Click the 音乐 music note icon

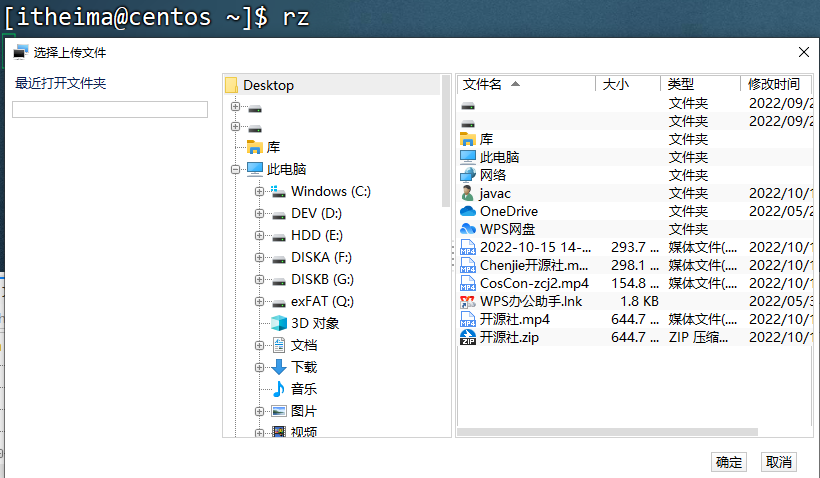point(279,389)
